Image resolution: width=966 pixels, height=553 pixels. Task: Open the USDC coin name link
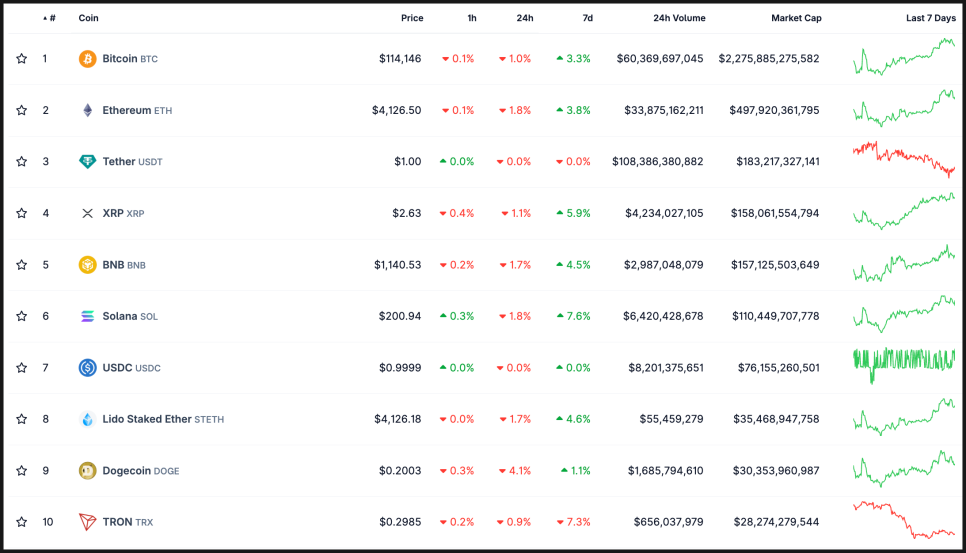(x=117, y=368)
